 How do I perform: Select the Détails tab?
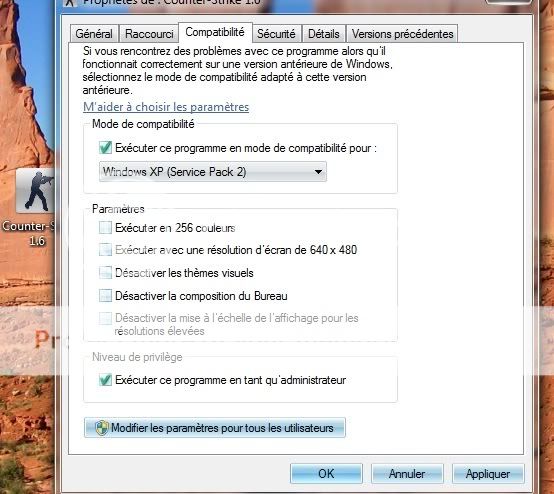(x=324, y=34)
